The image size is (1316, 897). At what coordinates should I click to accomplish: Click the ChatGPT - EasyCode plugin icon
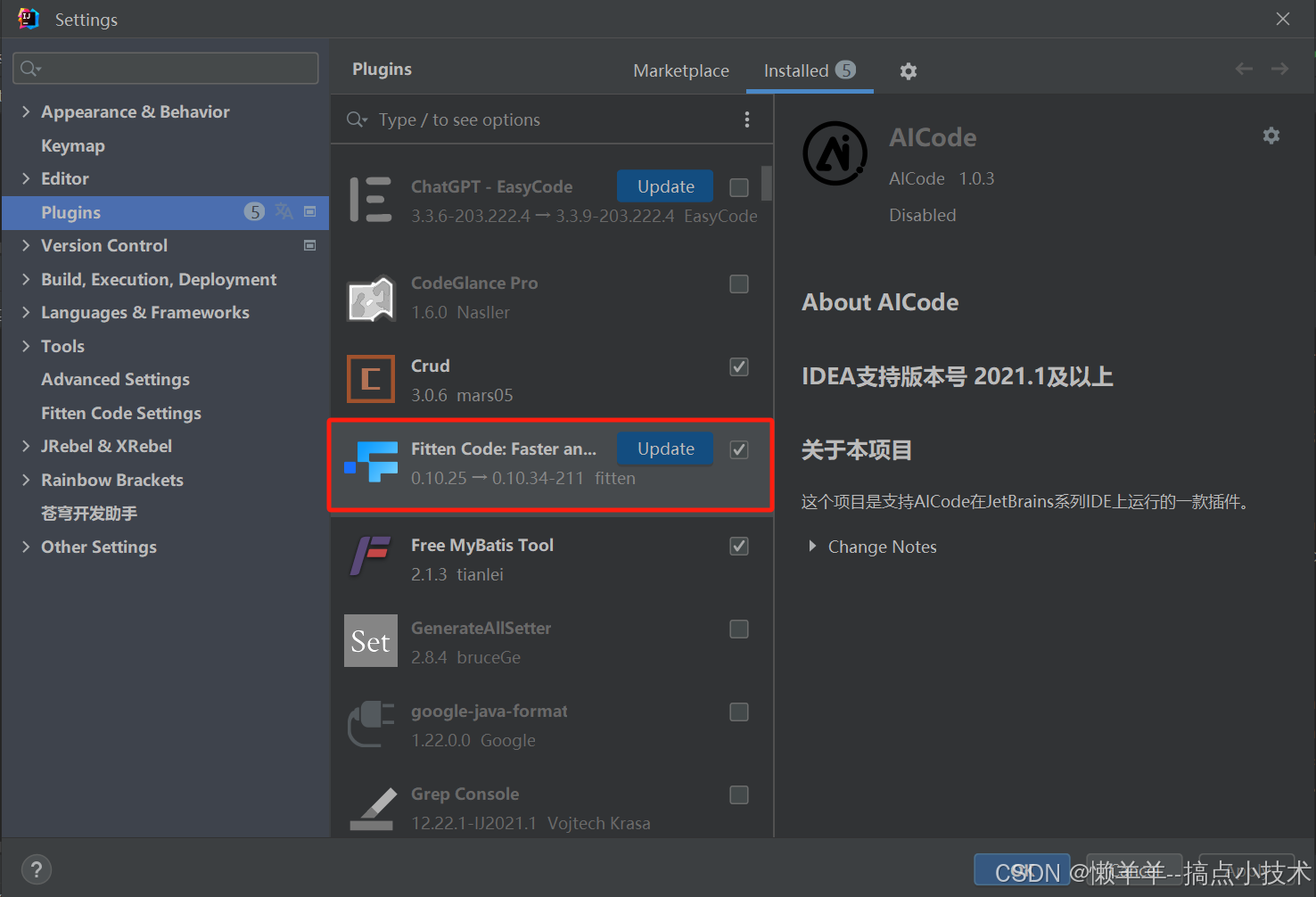(371, 200)
